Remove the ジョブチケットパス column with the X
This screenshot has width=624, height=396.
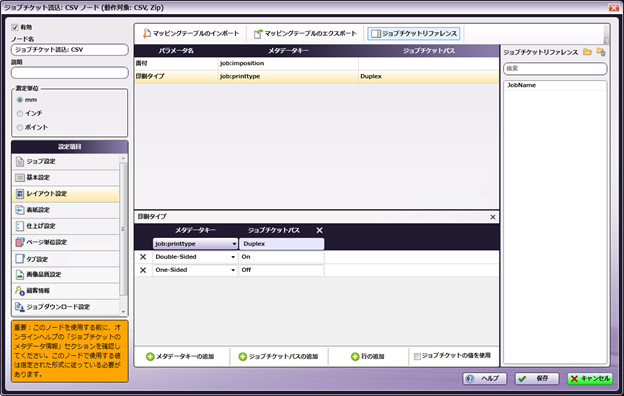pos(319,230)
